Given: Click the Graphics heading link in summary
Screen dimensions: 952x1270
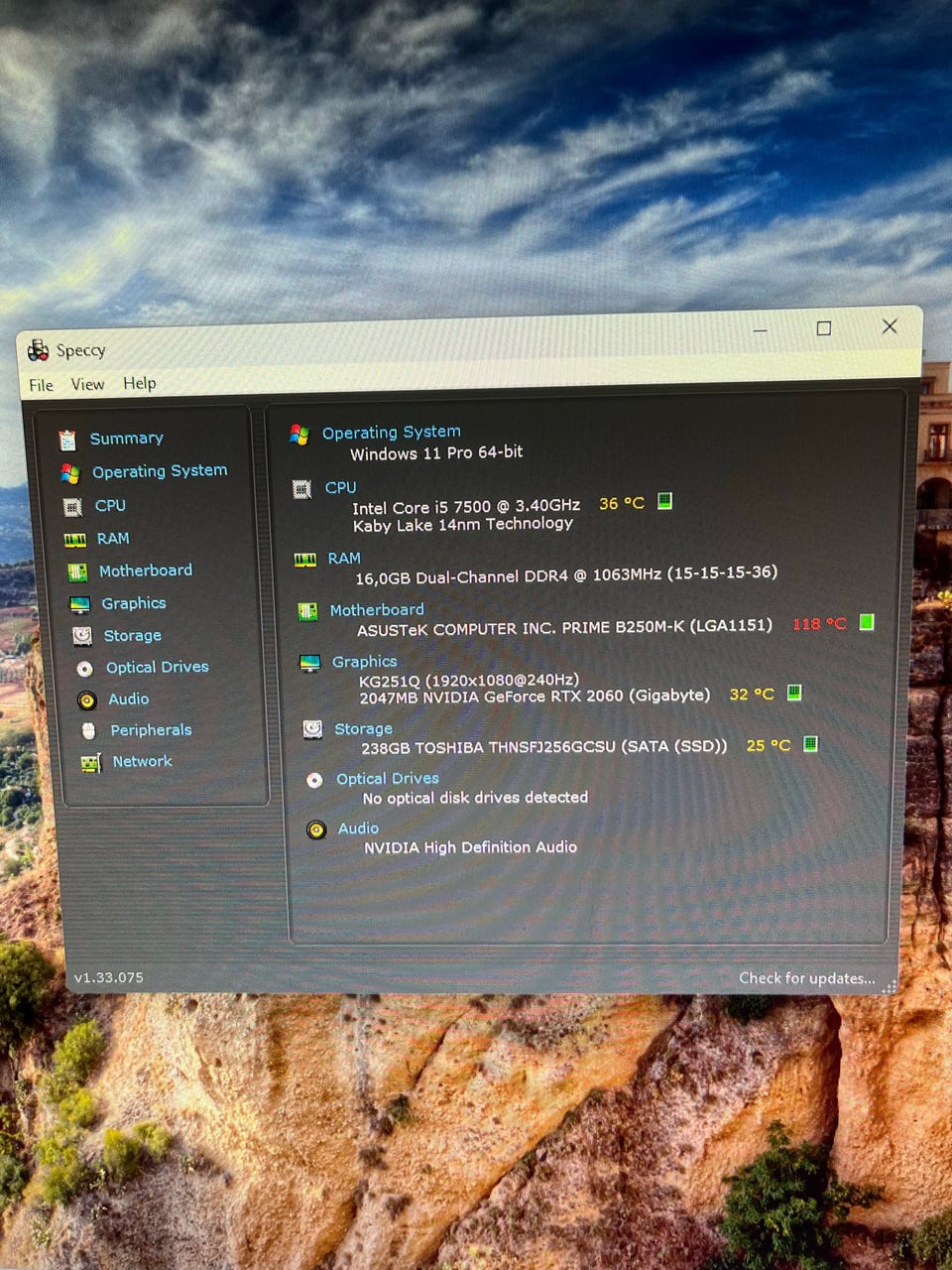Looking at the screenshot, I should (x=365, y=662).
